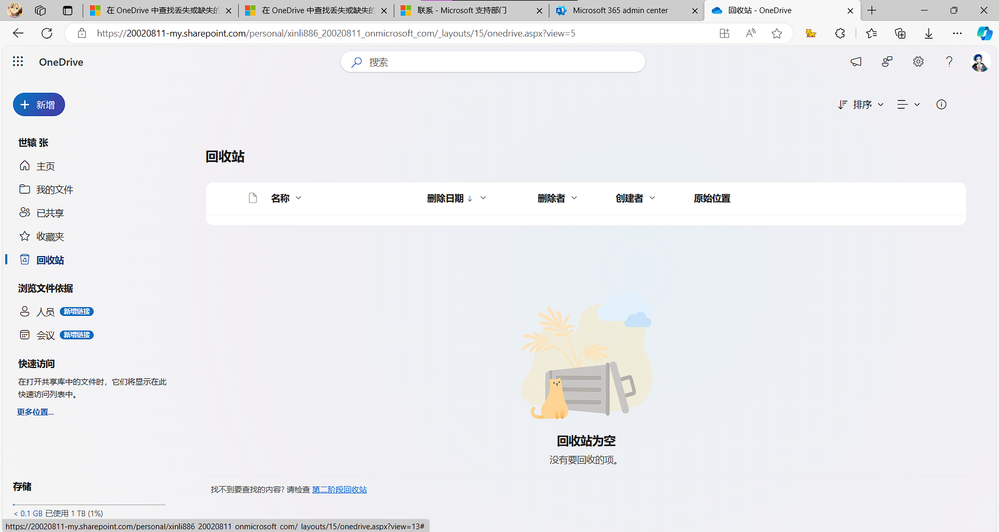Open browser collections icon
Screen dimensions: 999x532
pos(900,33)
